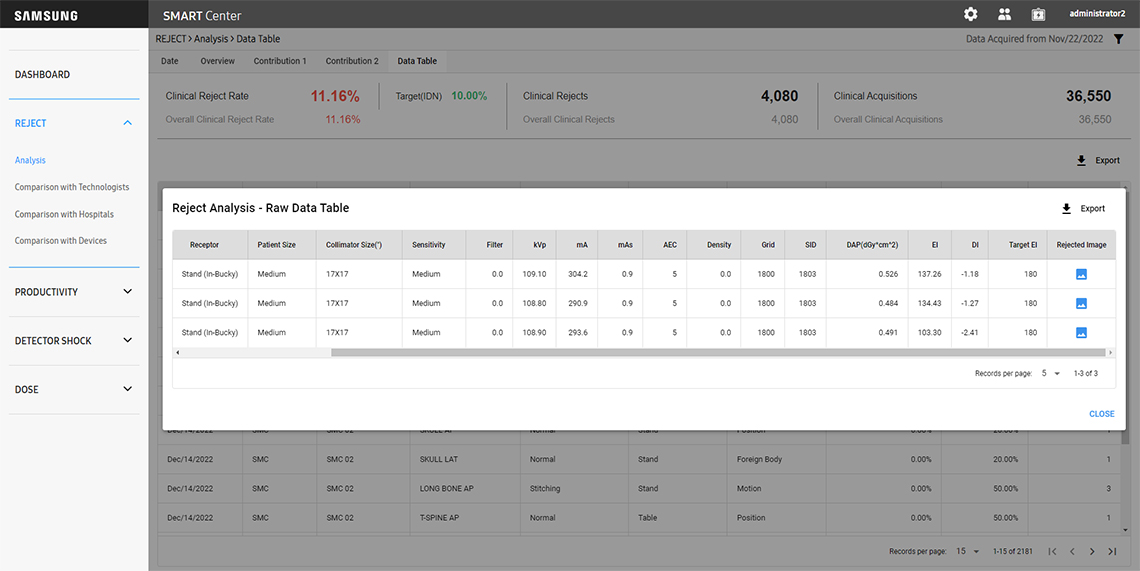The height and width of the screenshot is (571, 1140).
Task: Expand the PRODUCTIVITY sidebar section
Action: (127, 292)
